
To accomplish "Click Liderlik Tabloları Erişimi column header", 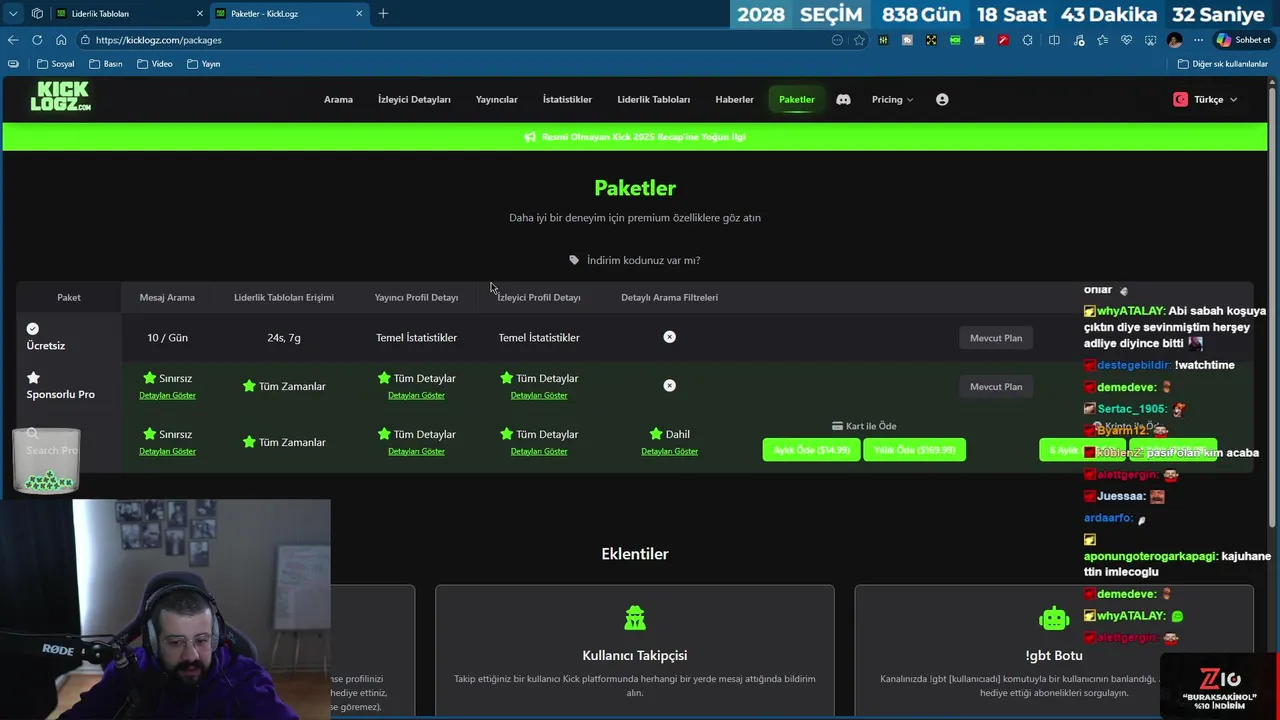I will 284,297.
